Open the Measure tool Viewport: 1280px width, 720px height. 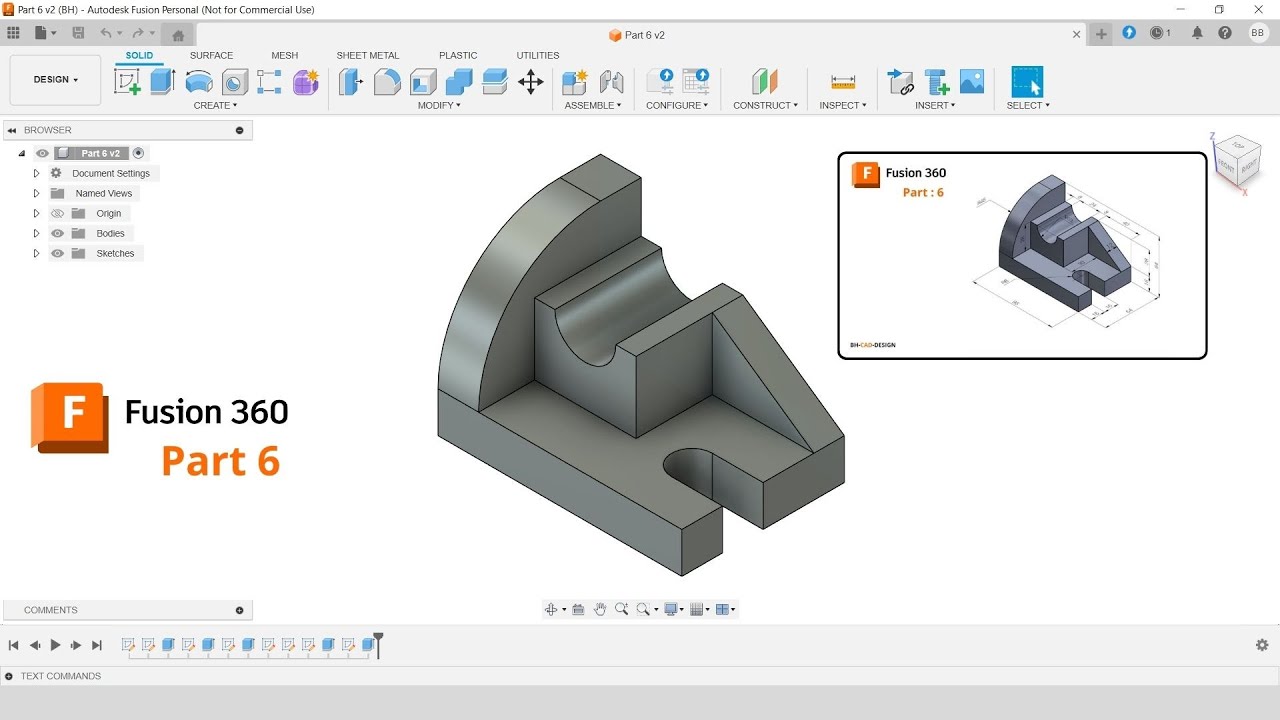point(843,82)
